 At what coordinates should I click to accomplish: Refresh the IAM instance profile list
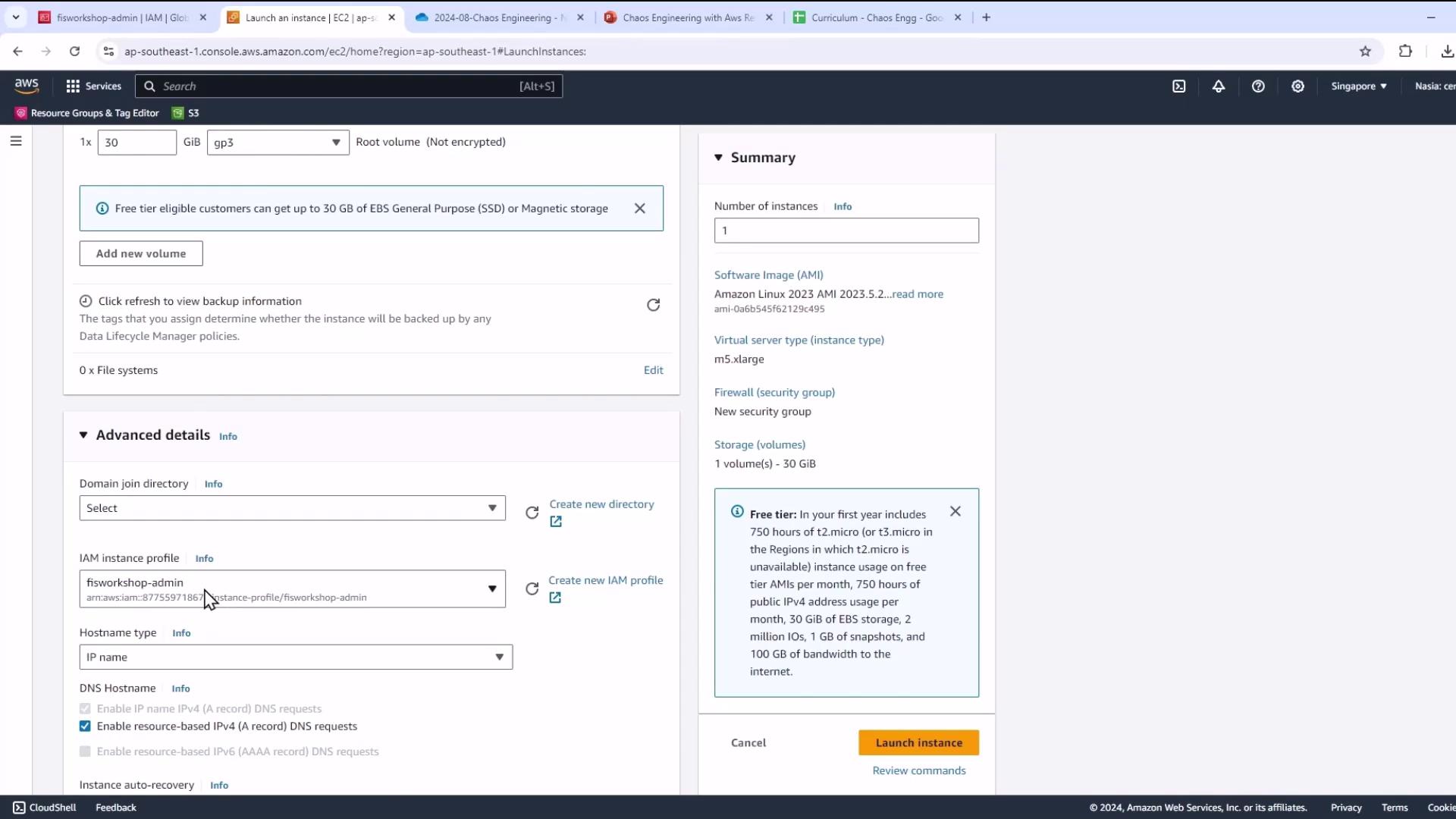click(x=532, y=589)
